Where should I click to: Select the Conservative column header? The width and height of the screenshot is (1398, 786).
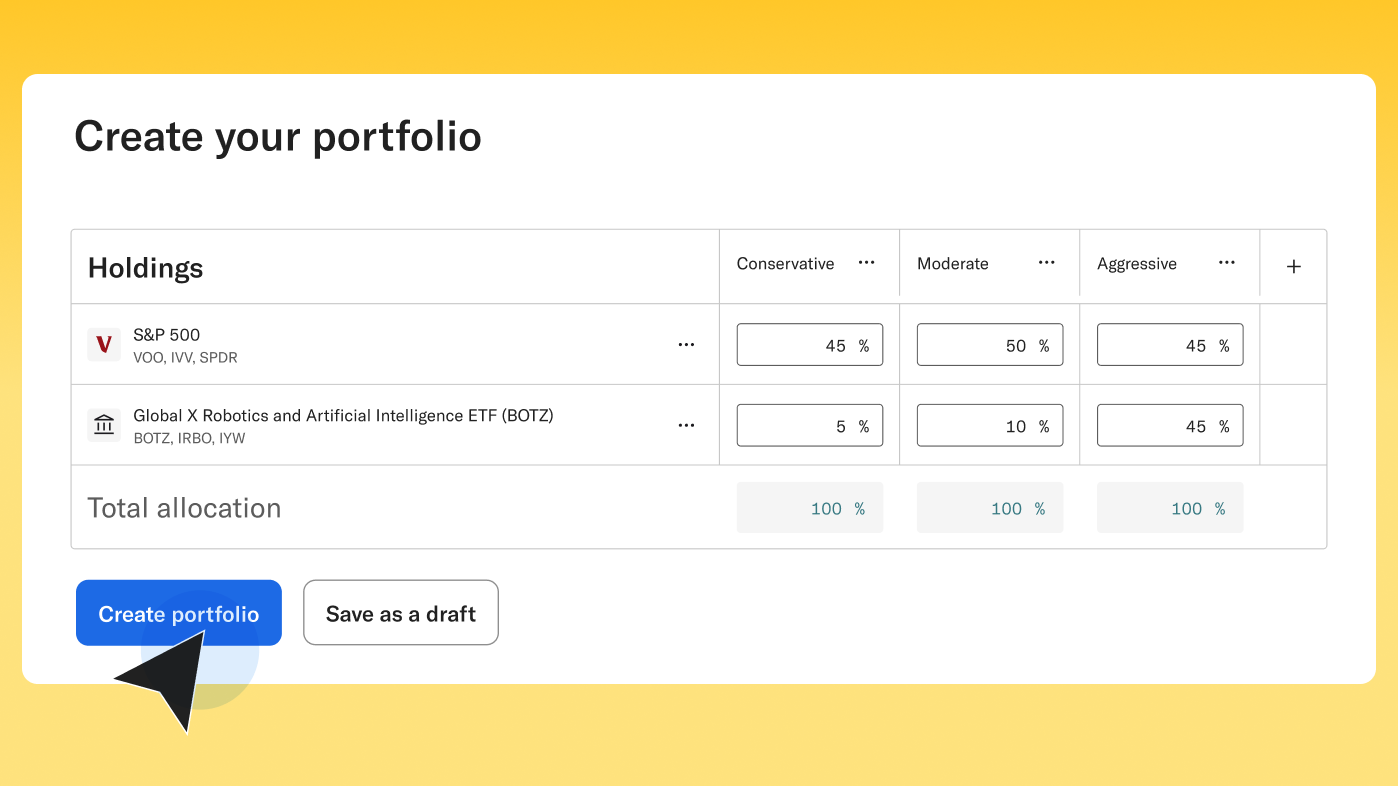[786, 264]
